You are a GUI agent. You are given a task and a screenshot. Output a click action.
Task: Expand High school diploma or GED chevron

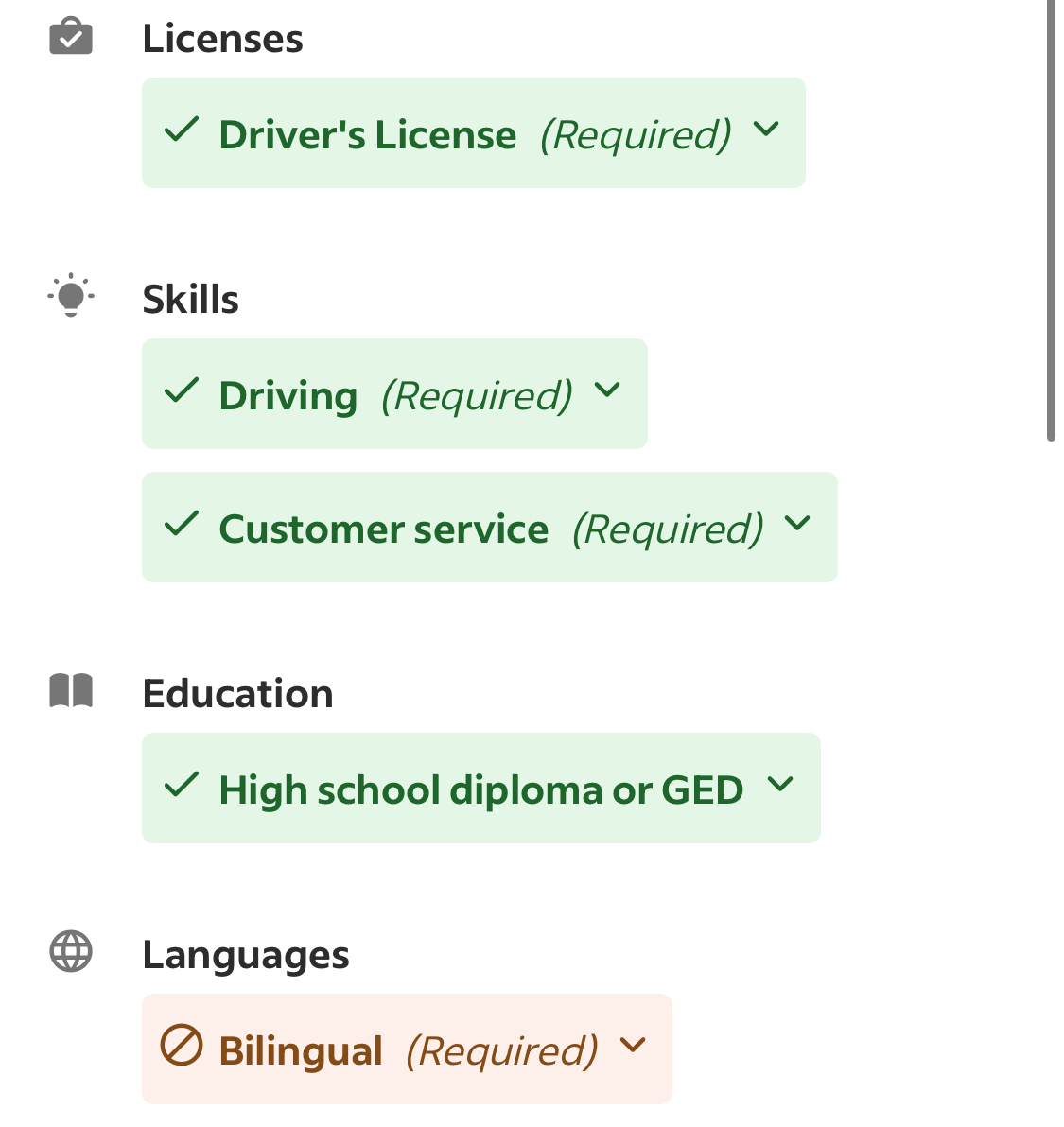(x=781, y=784)
